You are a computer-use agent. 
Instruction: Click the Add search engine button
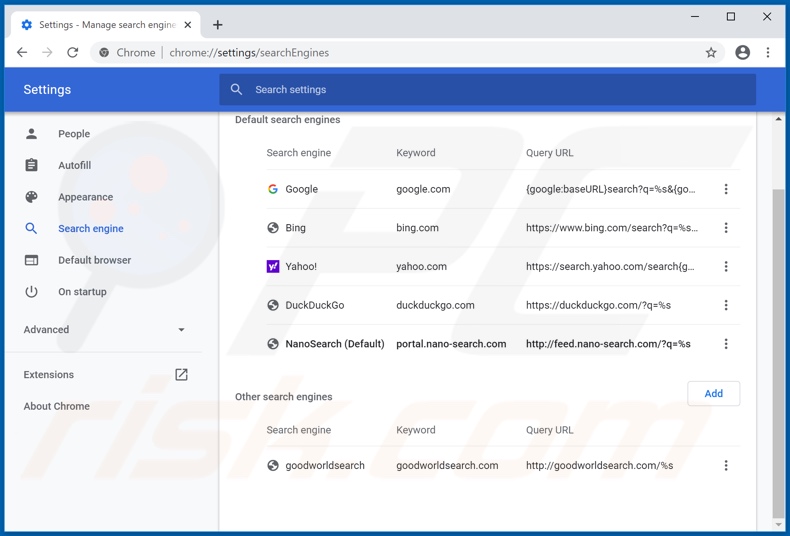(x=713, y=394)
